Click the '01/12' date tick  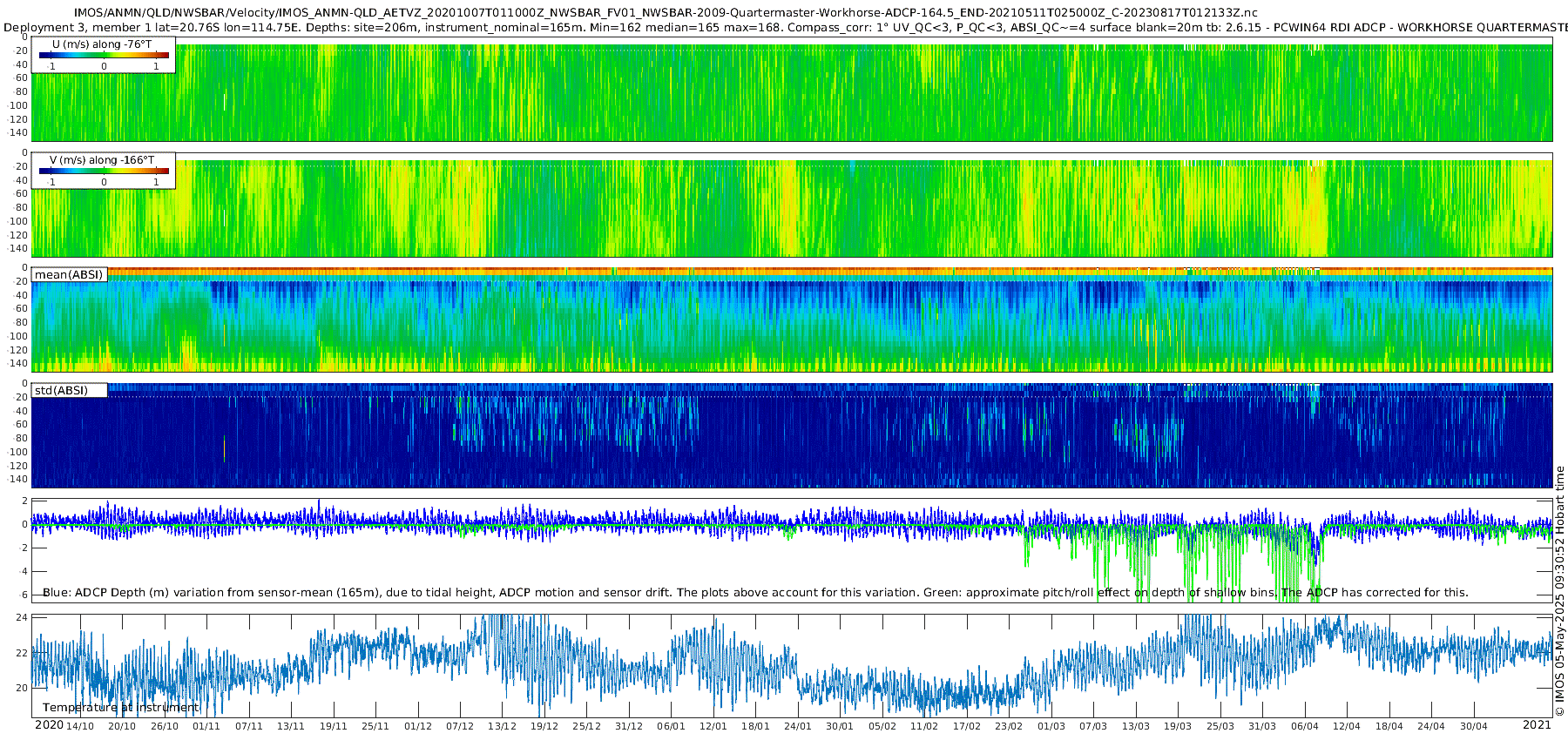(418, 726)
